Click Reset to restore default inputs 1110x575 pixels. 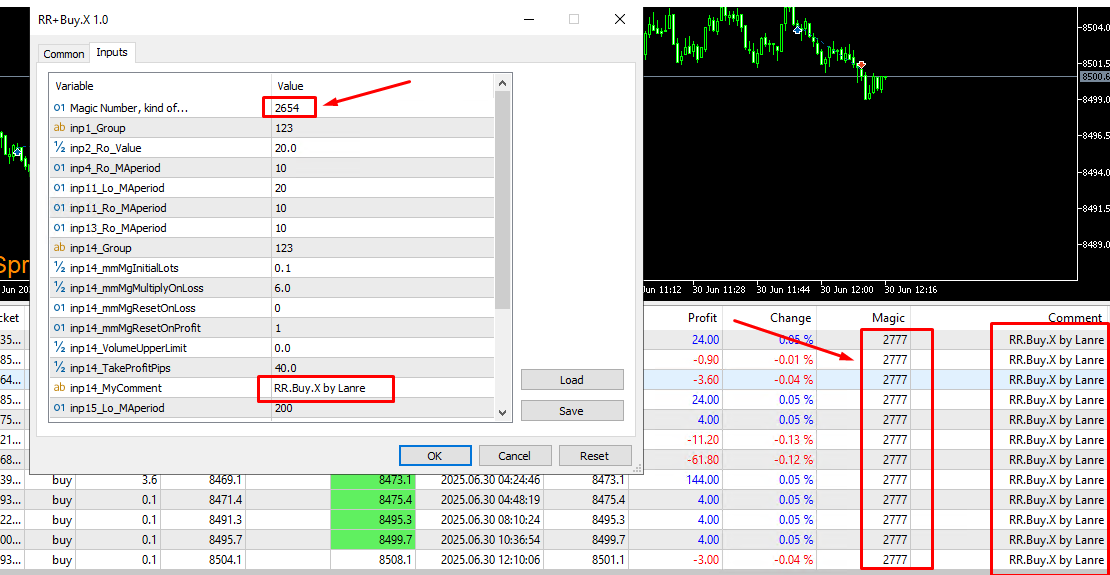pyautogui.click(x=595, y=456)
